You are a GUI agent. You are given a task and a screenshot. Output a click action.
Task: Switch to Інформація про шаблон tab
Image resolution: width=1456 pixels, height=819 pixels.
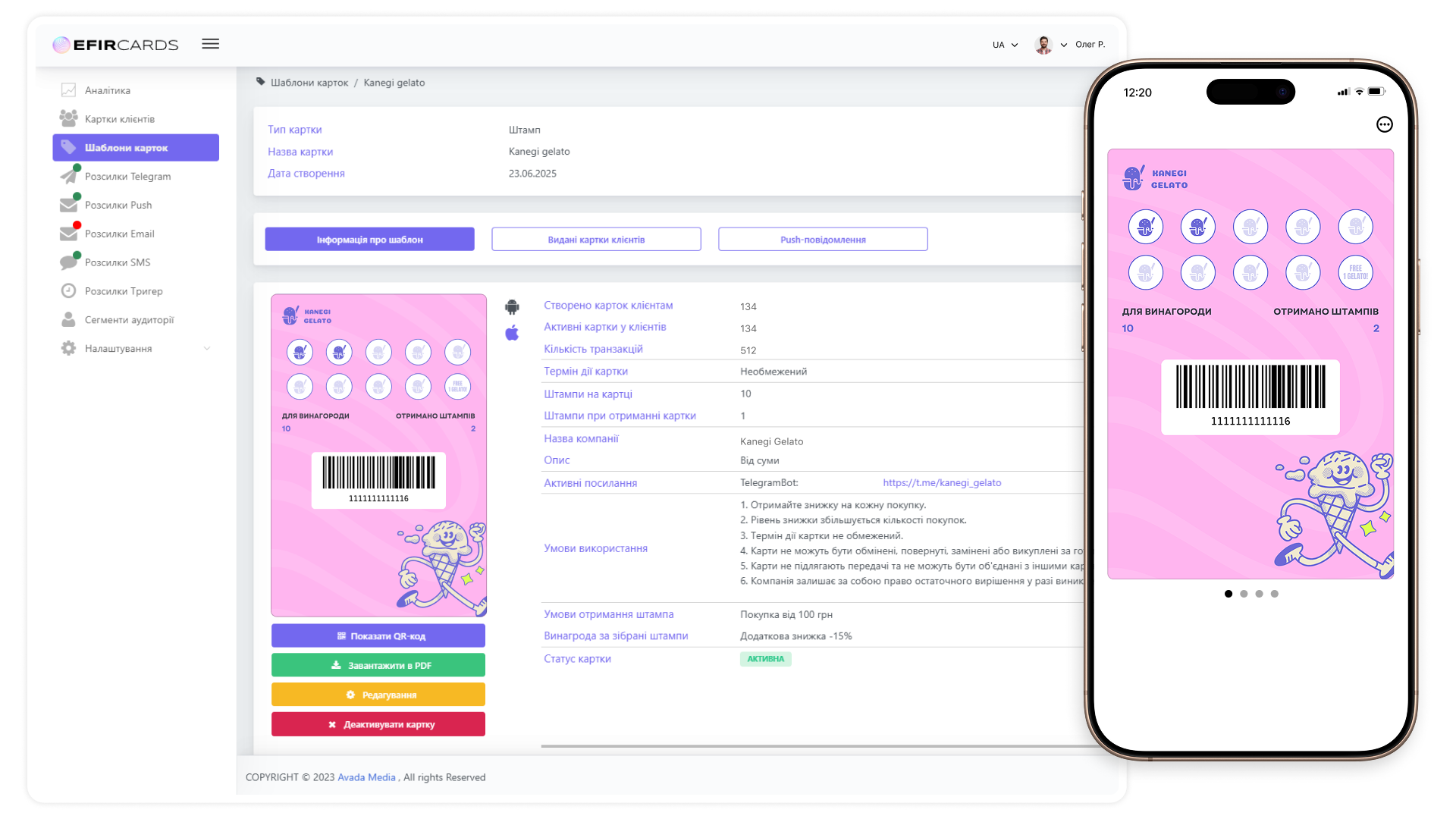369,239
